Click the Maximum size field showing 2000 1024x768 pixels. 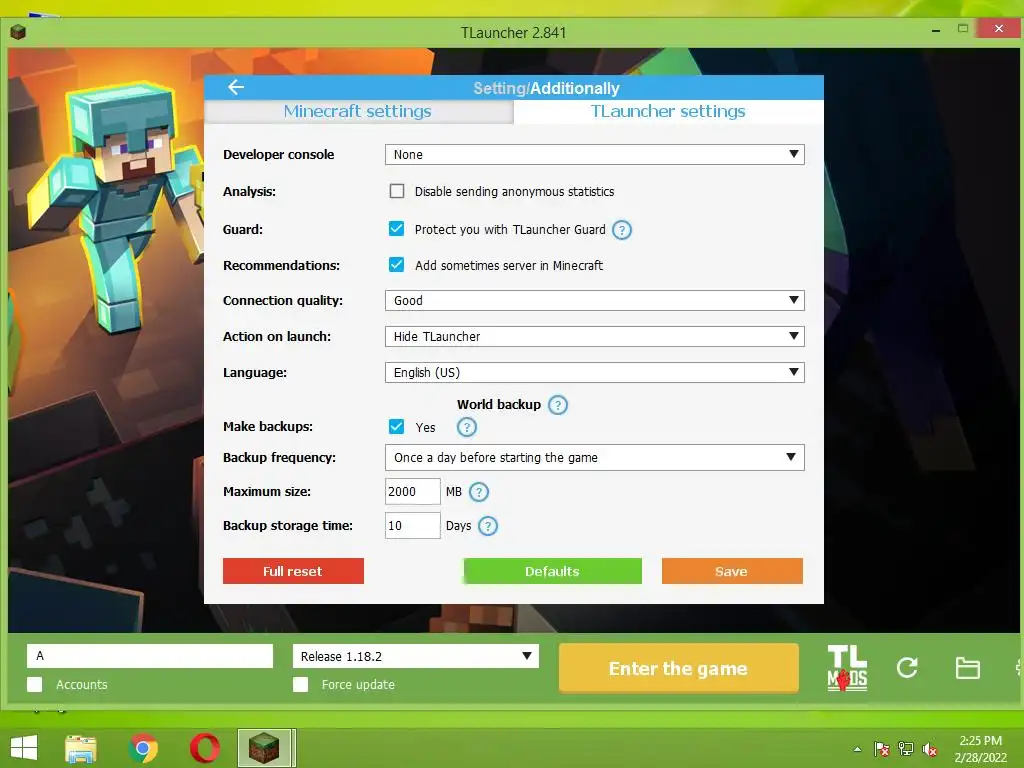413,492
